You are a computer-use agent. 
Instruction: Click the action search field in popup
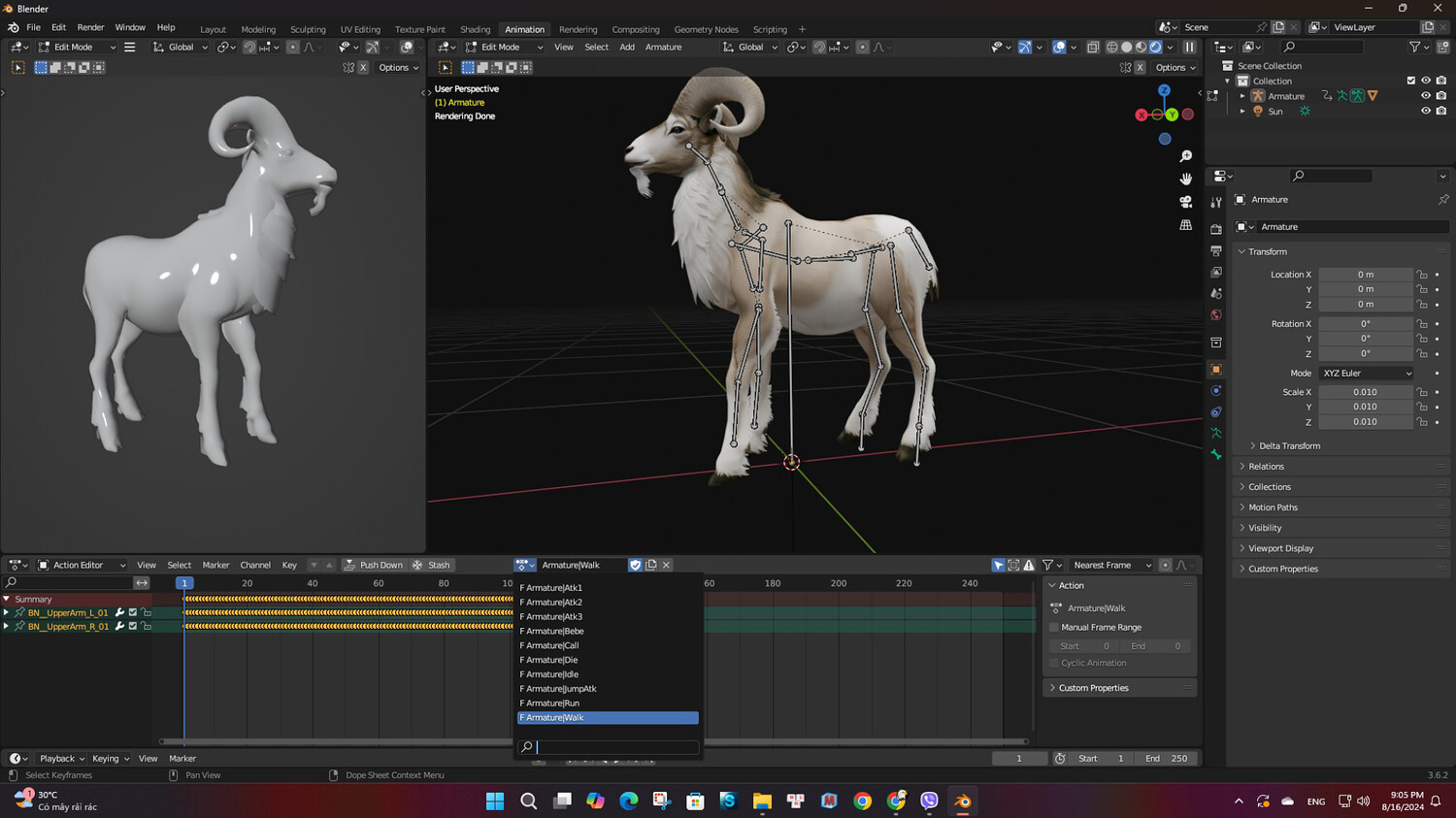(615, 747)
